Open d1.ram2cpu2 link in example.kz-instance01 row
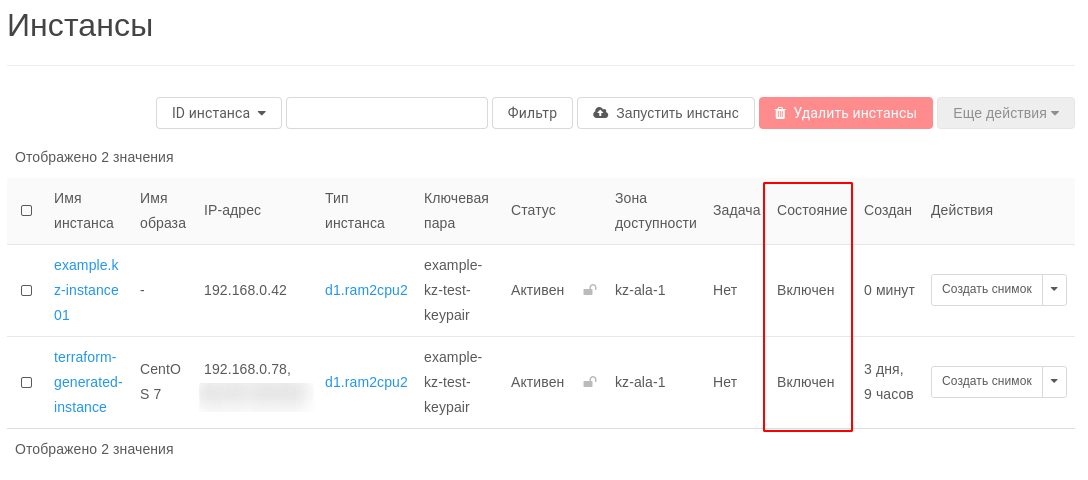This screenshot has height=480, width=1088. (x=366, y=290)
